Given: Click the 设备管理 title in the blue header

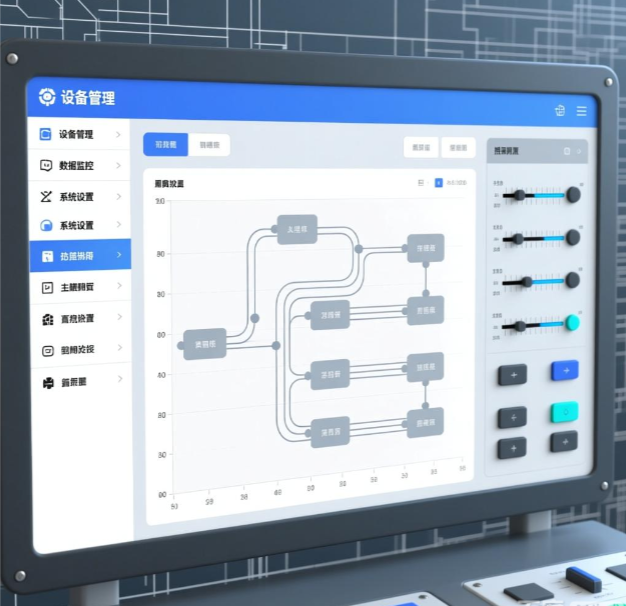Looking at the screenshot, I should coord(88,97).
